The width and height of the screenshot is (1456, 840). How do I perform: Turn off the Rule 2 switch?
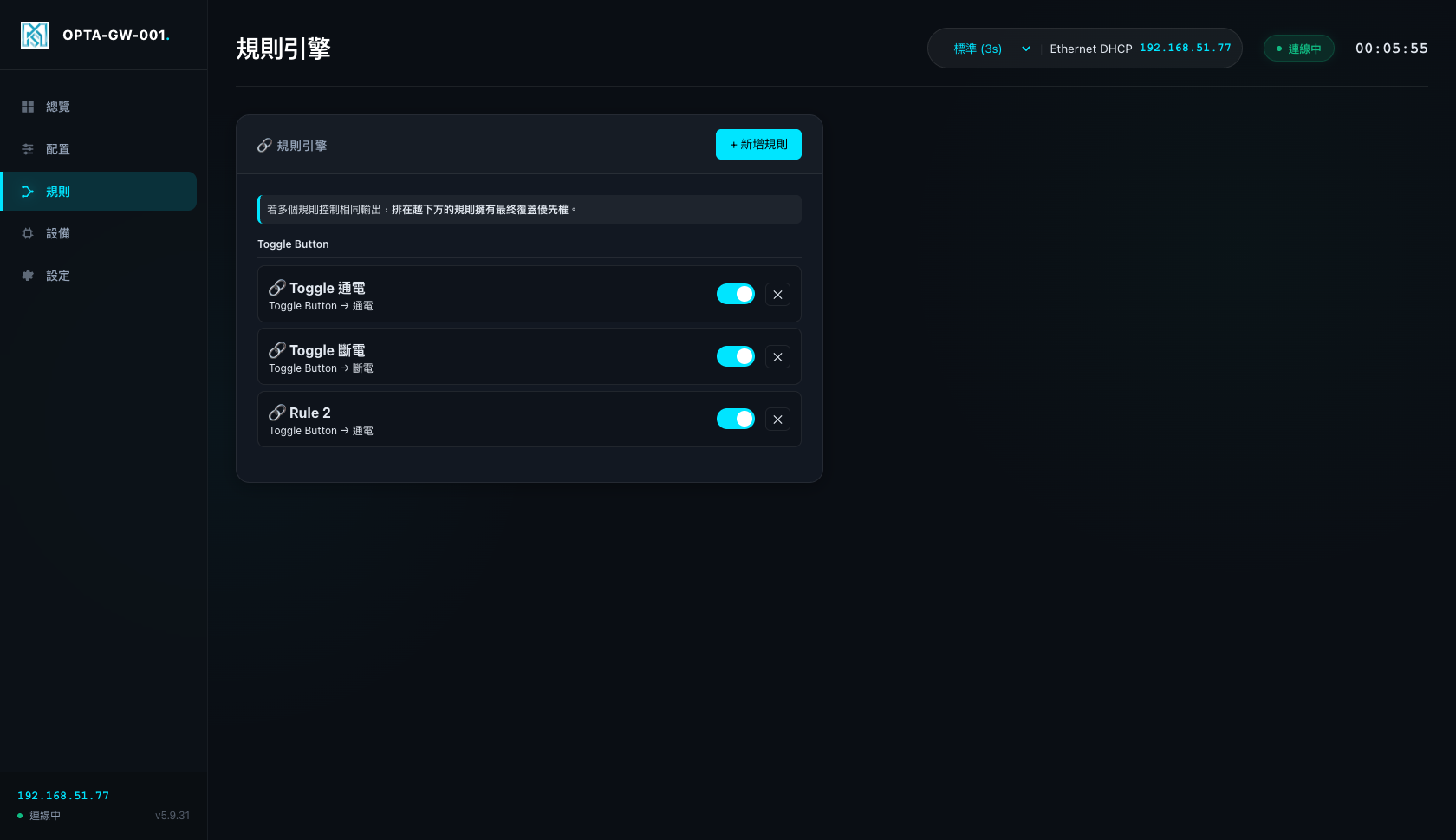coord(736,419)
